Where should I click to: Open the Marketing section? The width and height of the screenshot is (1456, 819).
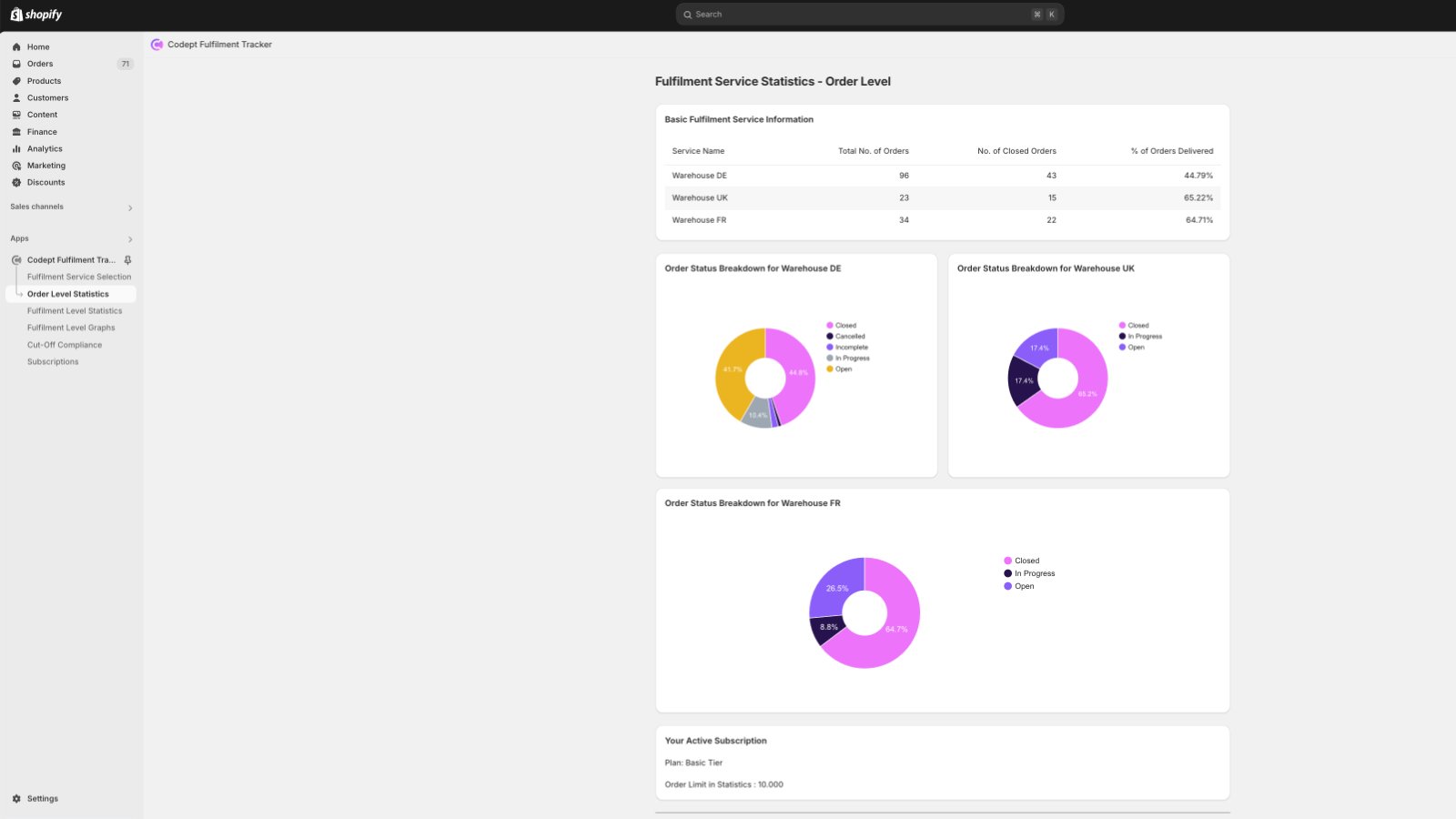pos(45,166)
